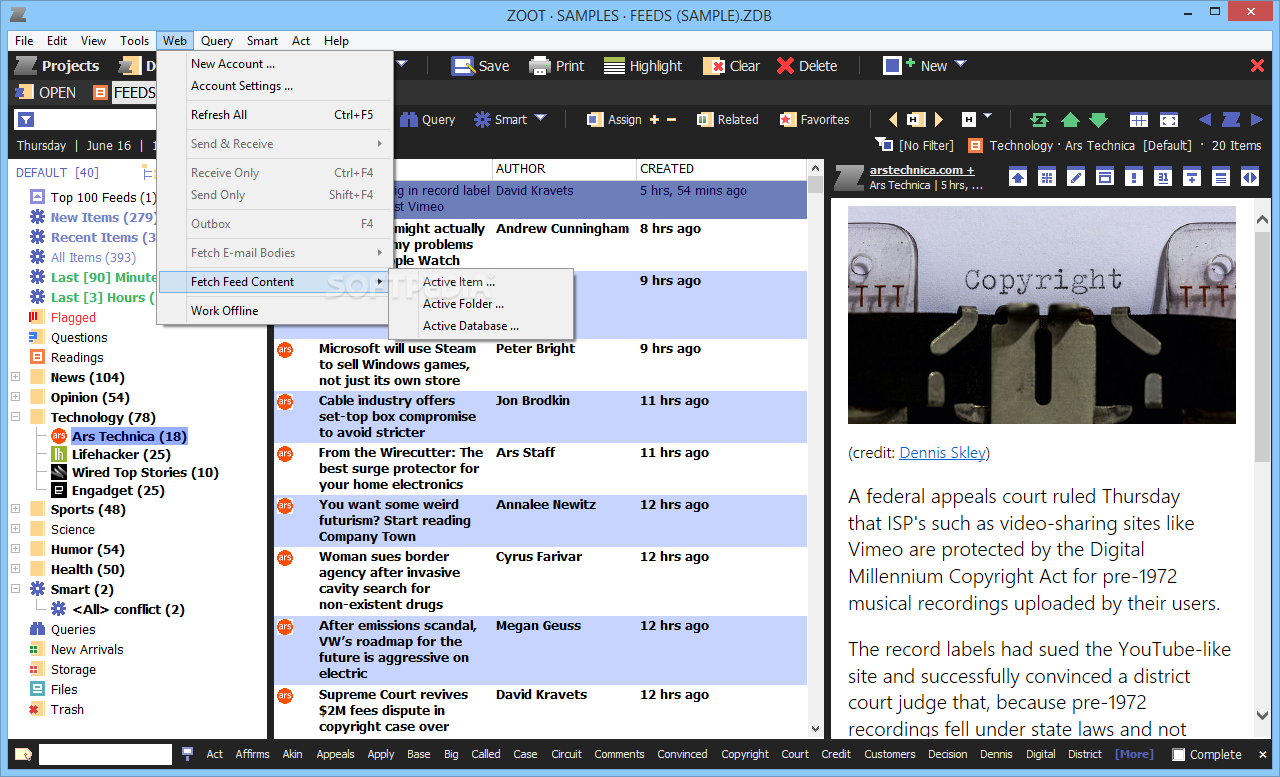Click the exclamation mark icon in reader
The height and width of the screenshot is (777, 1280).
(x=1133, y=177)
